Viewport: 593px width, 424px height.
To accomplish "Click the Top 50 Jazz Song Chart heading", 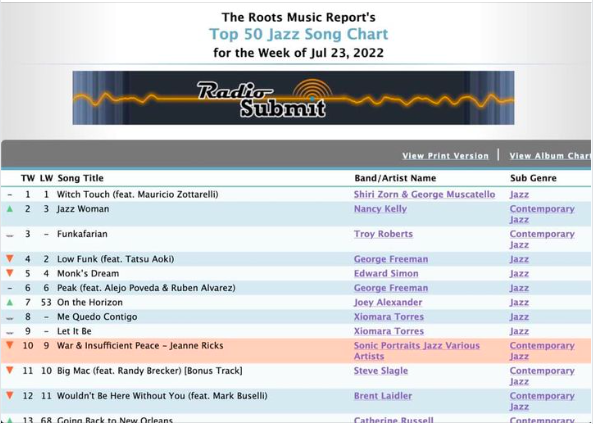I will [298, 34].
